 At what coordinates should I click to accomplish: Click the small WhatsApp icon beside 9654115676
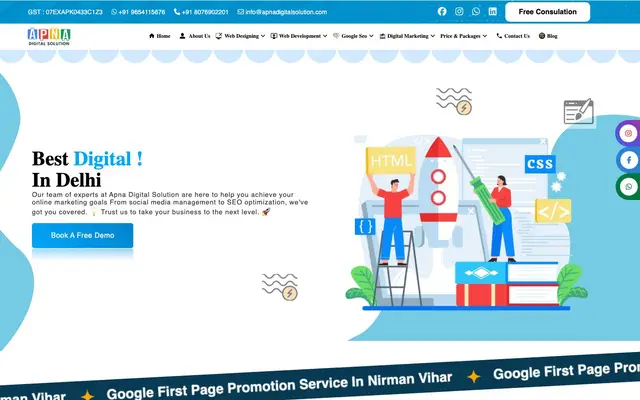pos(114,12)
